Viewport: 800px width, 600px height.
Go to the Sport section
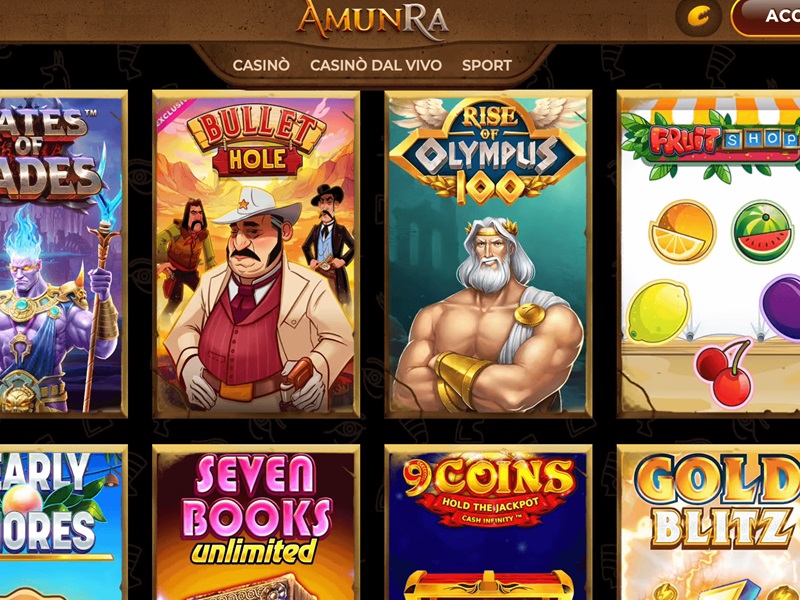point(487,65)
